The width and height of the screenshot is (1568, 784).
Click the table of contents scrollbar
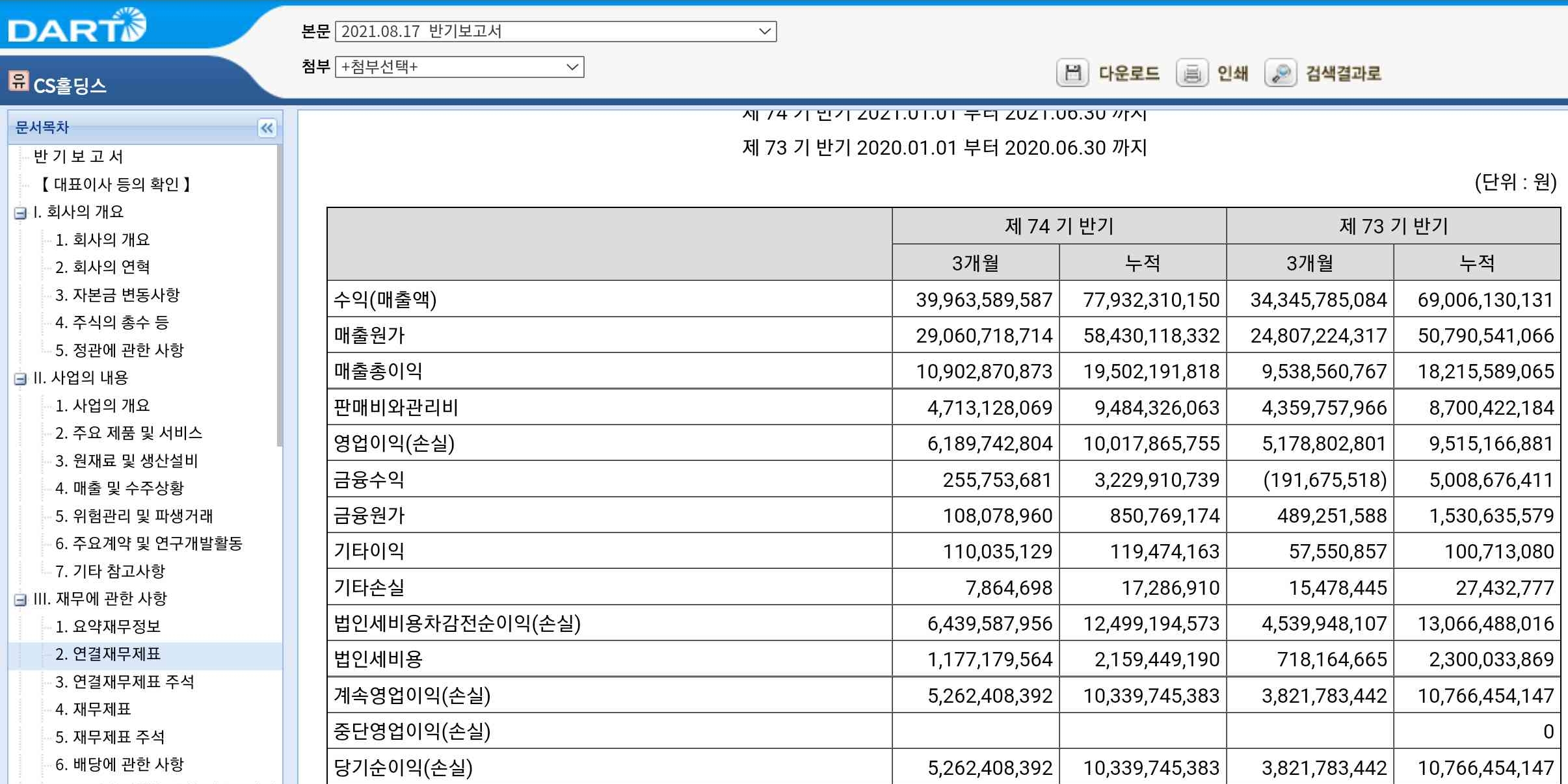pyautogui.click(x=279, y=296)
